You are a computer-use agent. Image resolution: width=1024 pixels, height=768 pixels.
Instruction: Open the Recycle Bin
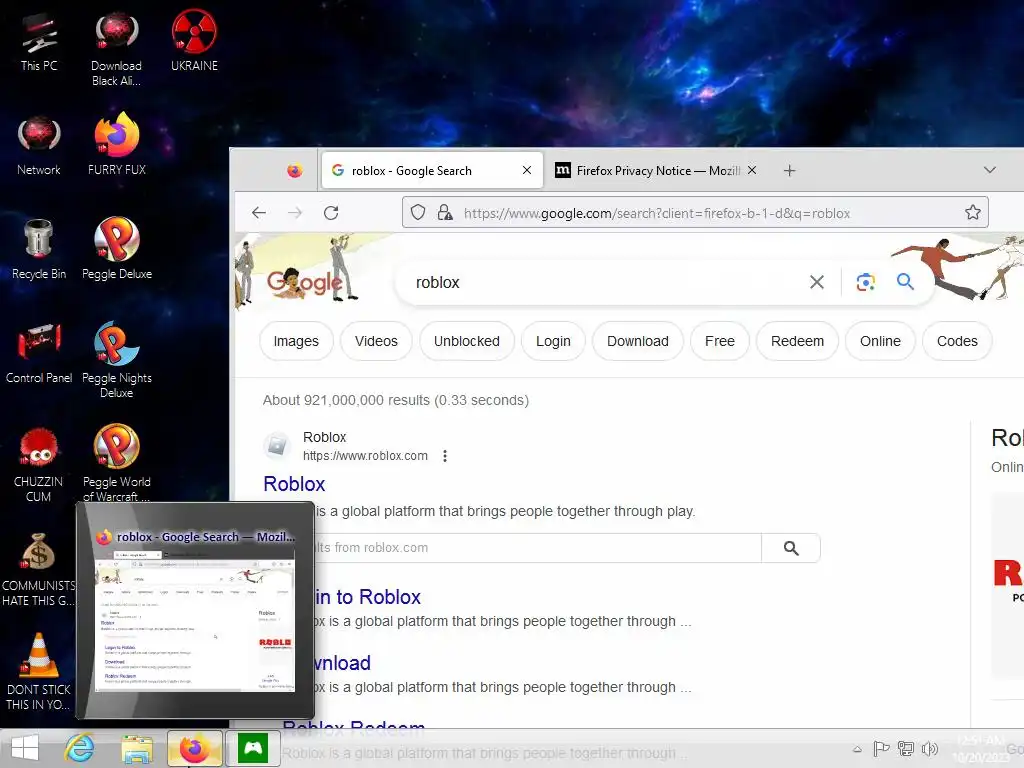pyautogui.click(x=39, y=250)
